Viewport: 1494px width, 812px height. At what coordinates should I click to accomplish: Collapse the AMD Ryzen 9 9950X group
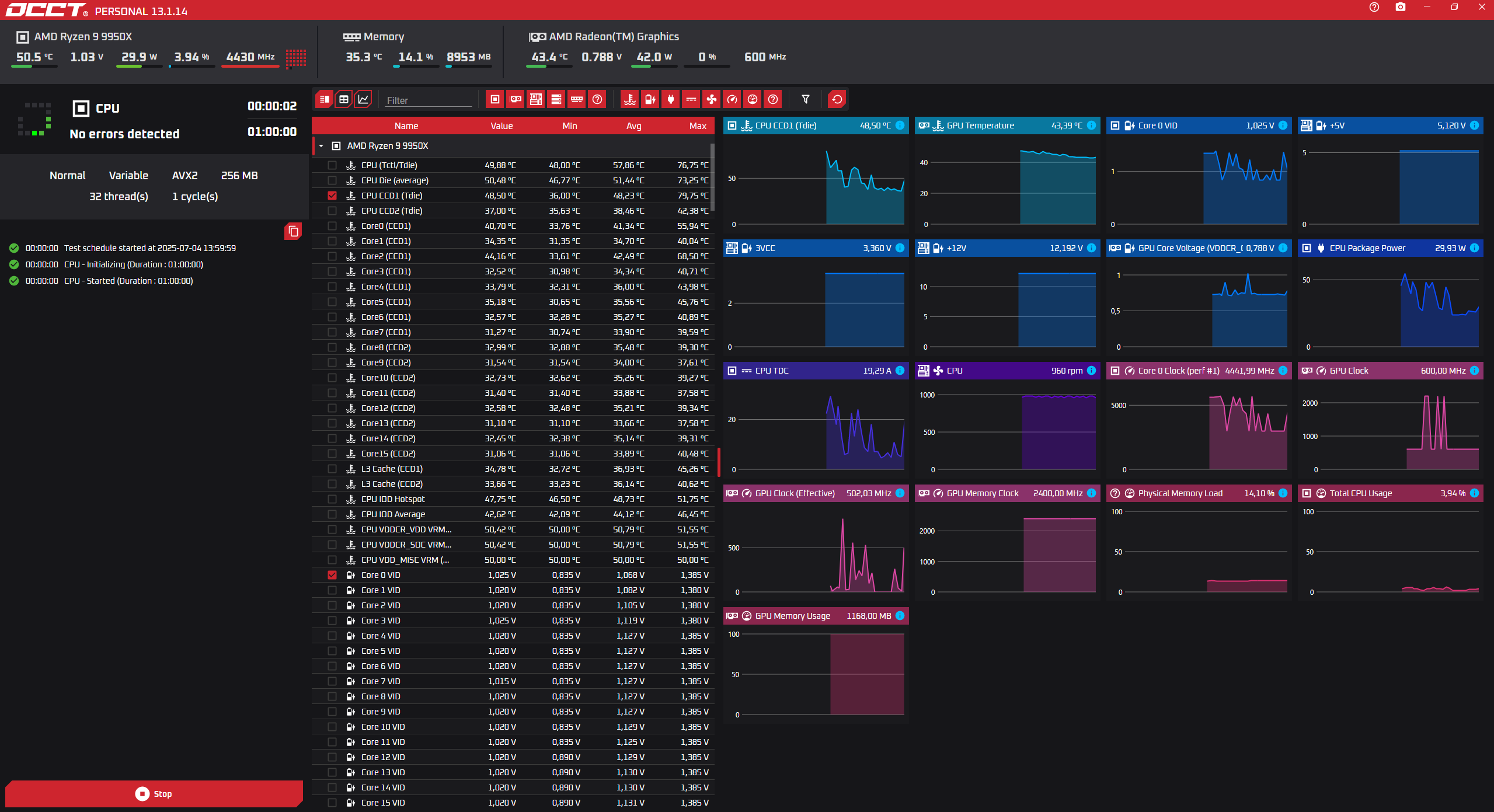(x=321, y=146)
